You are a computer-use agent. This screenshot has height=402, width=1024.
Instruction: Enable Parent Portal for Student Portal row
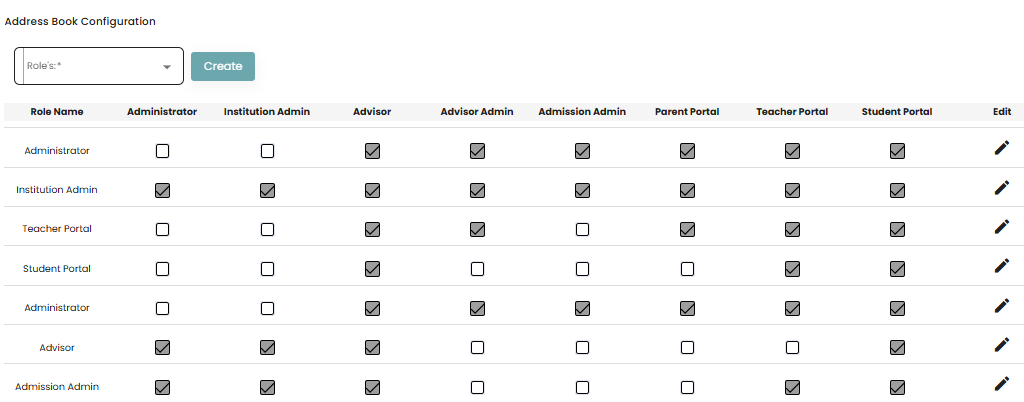(x=687, y=269)
